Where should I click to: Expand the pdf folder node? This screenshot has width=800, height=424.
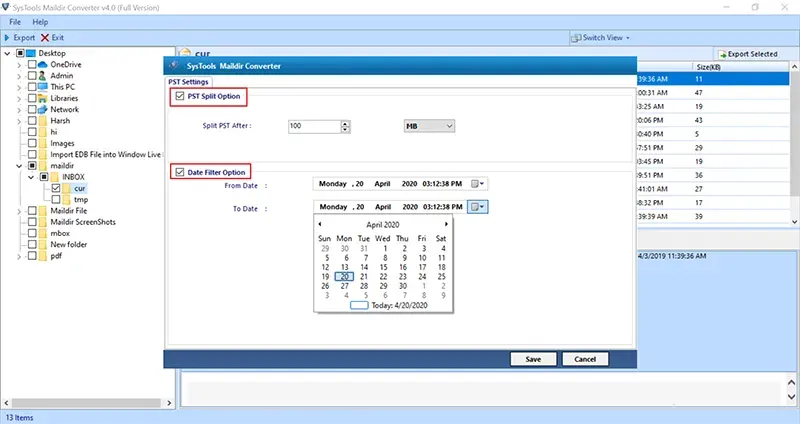click(x=19, y=256)
